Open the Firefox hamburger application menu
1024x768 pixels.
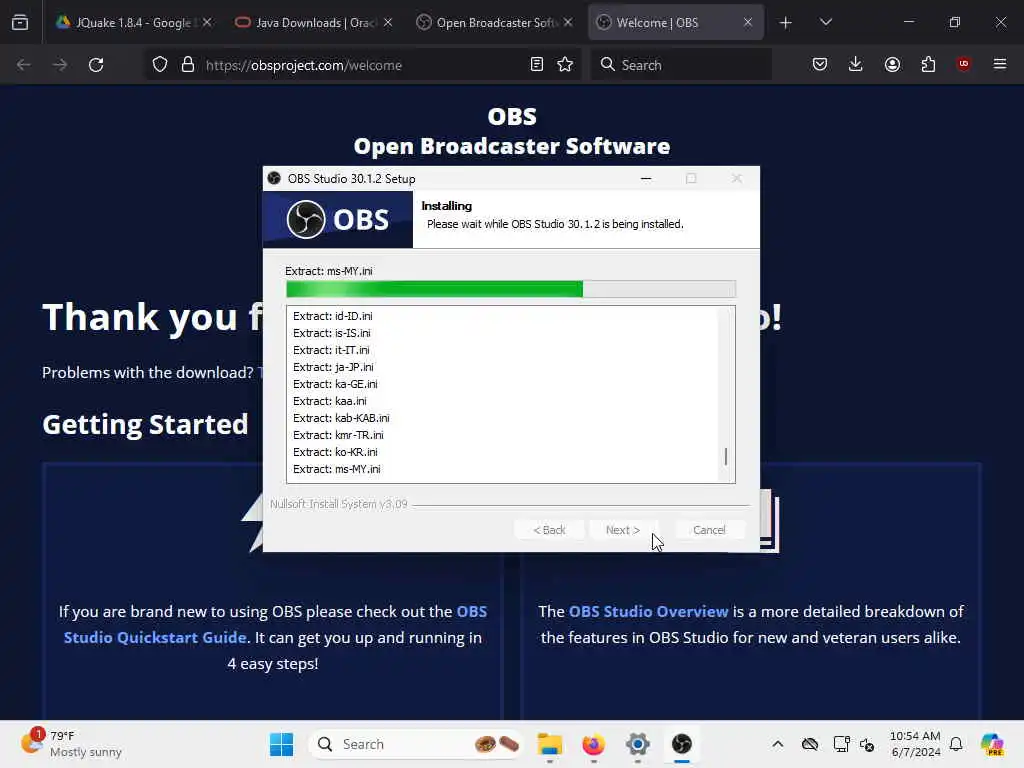(x=1000, y=64)
